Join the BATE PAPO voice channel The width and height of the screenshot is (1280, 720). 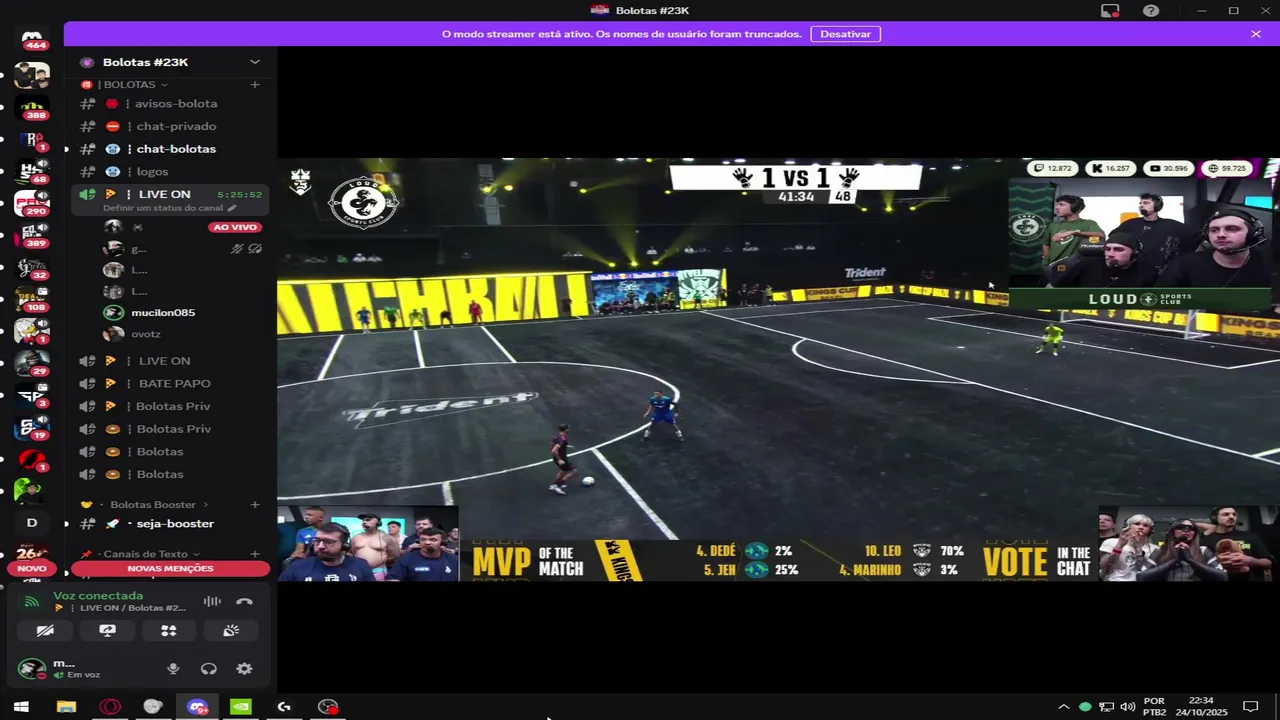click(x=170, y=384)
